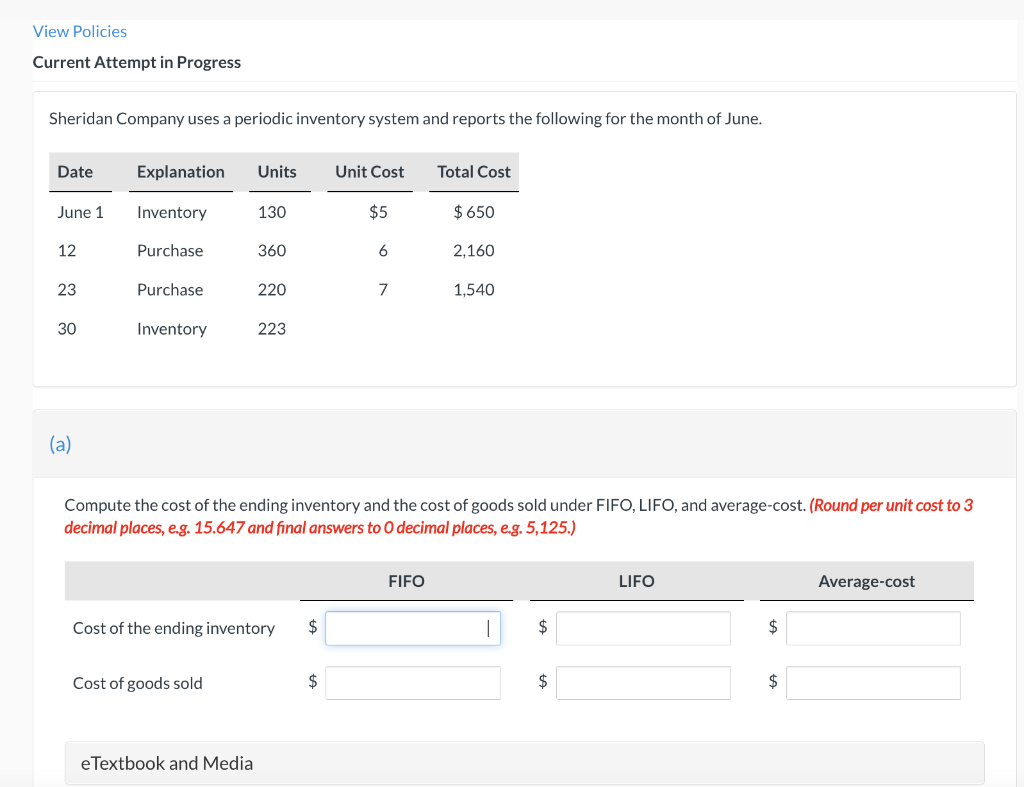Click the red rounding instruction text

519,516
